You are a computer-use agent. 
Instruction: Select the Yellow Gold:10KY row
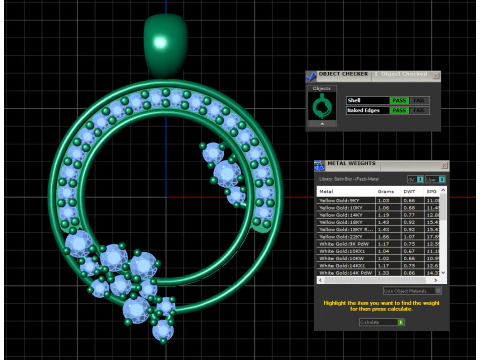click(x=378, y=208)
